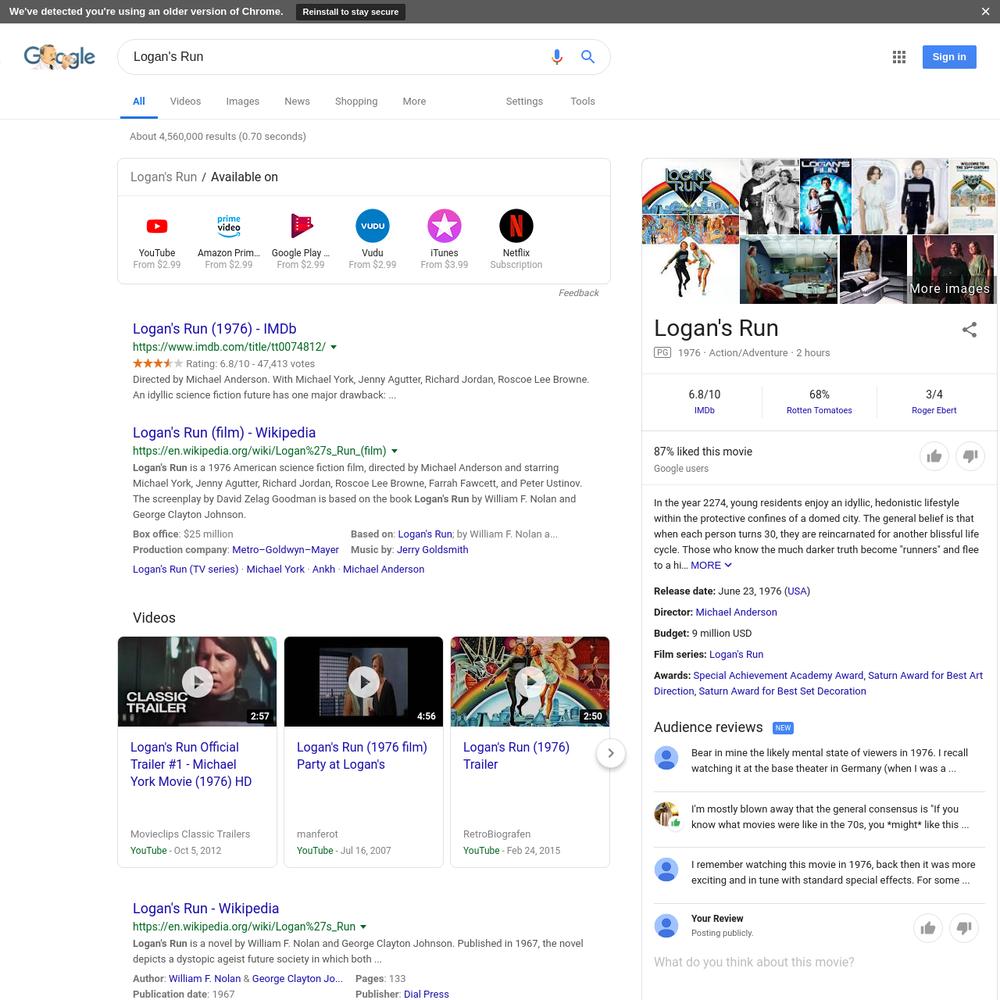Open first audience reviewer avatar

click(666, 758)
